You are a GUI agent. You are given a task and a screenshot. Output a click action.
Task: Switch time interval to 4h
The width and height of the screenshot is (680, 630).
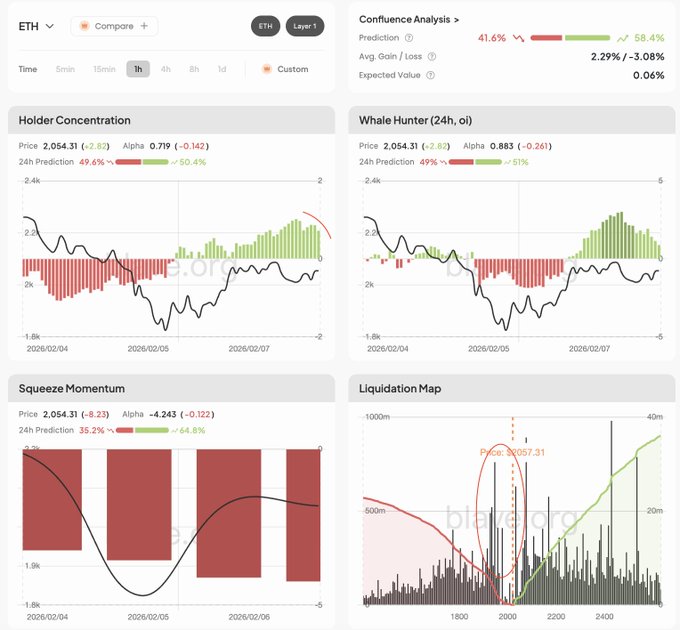165,69
